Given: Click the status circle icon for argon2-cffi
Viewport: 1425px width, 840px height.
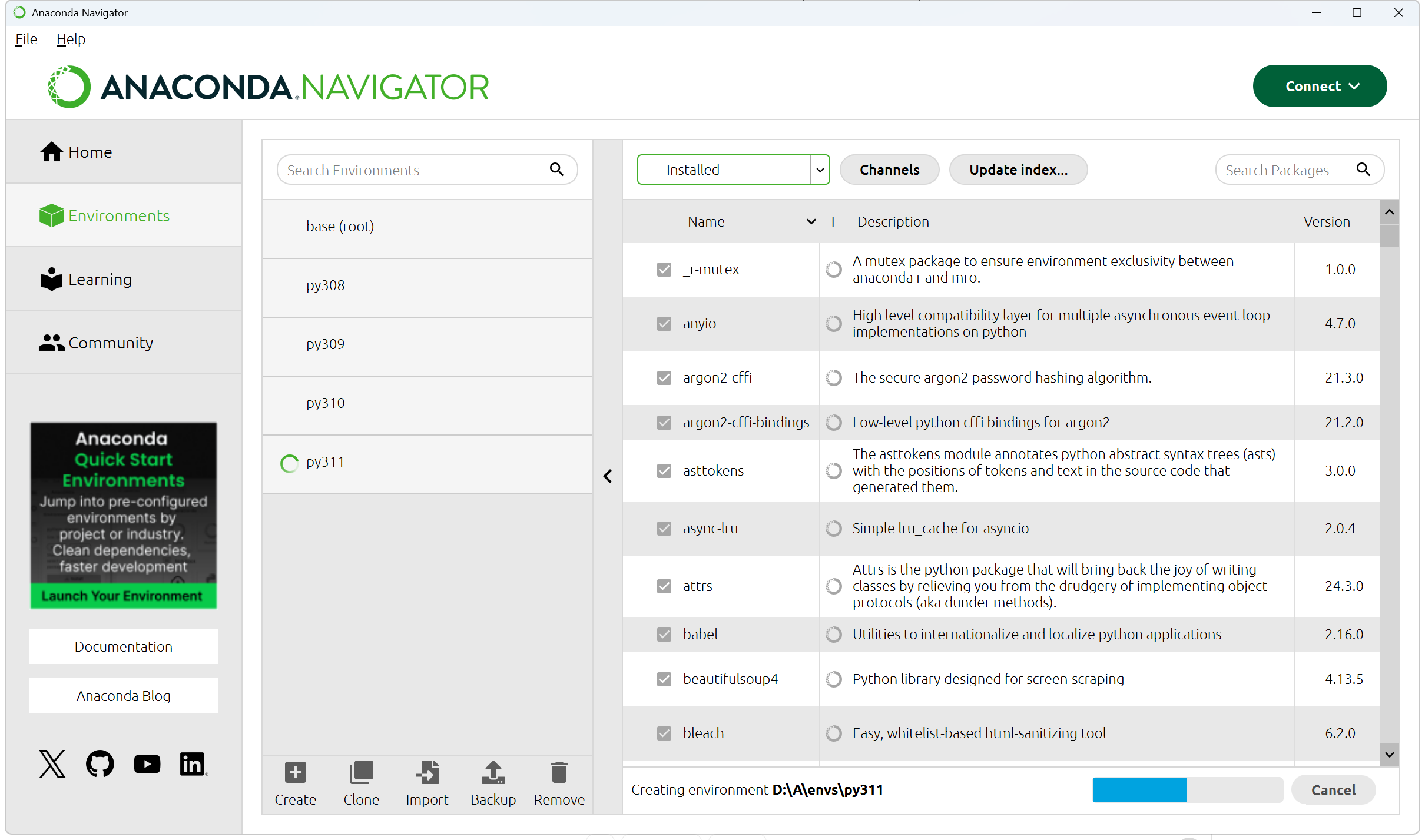Looking at the screenshot, I should [x=833, y=378].
